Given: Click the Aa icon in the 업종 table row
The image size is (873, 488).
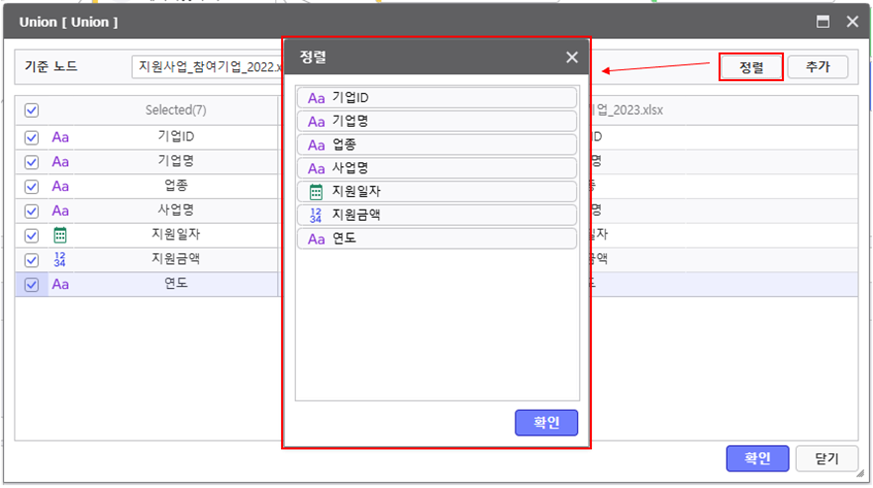Looking at the screenshot, I should (x=60, y=186).
